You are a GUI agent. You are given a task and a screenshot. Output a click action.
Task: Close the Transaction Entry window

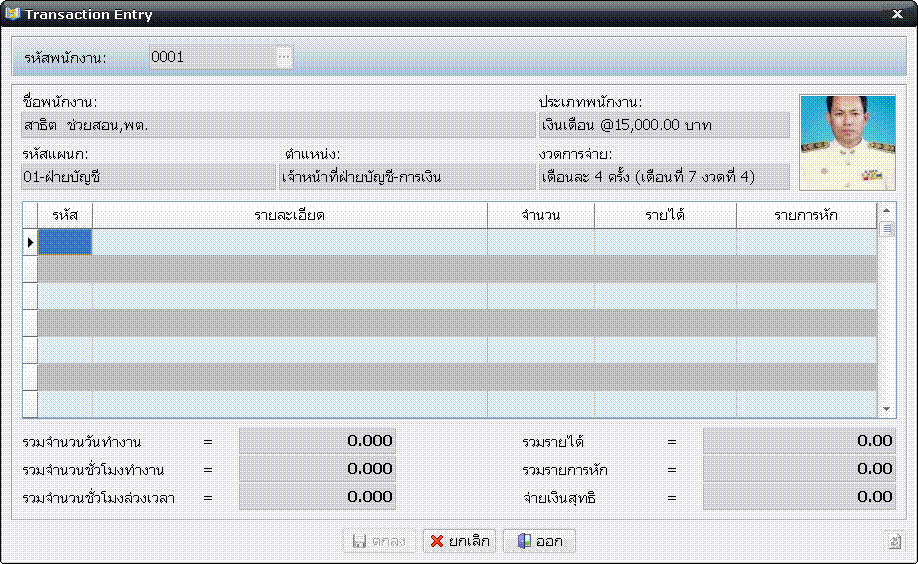click(896, 14)
